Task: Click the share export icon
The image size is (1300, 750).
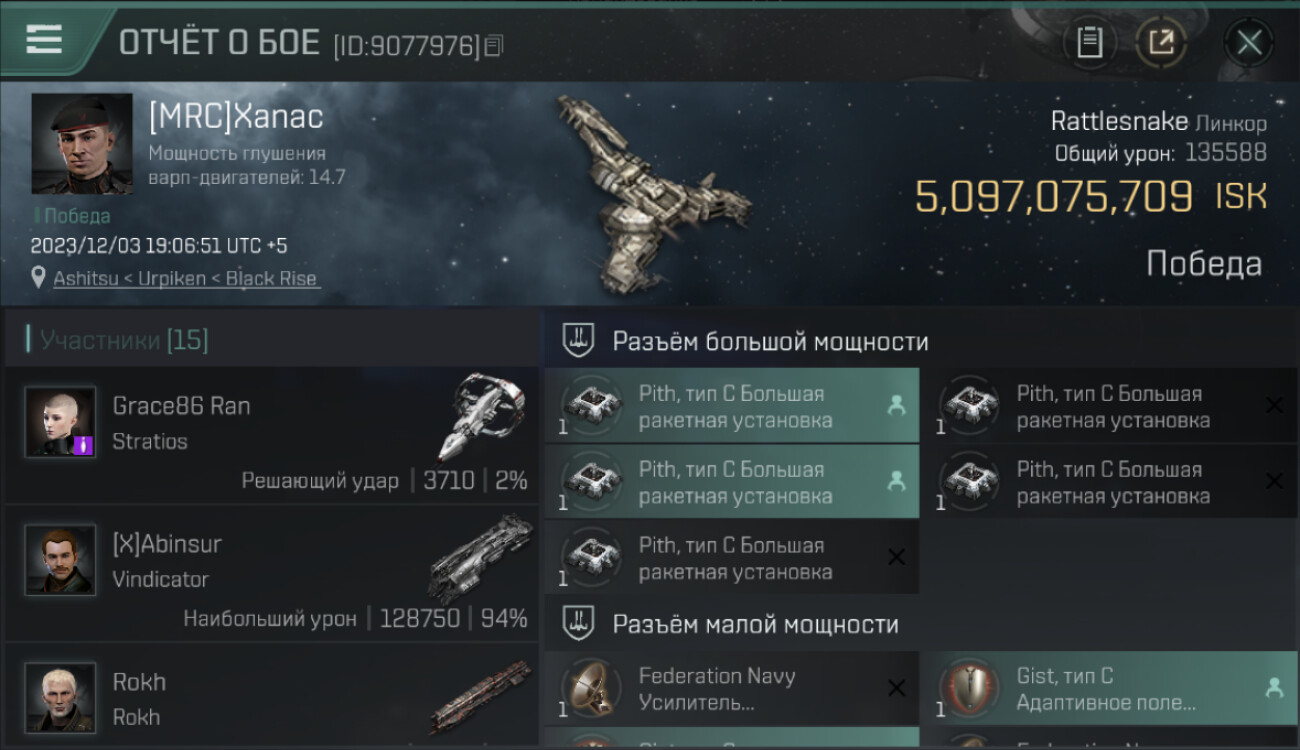Action: (1161, 42)
